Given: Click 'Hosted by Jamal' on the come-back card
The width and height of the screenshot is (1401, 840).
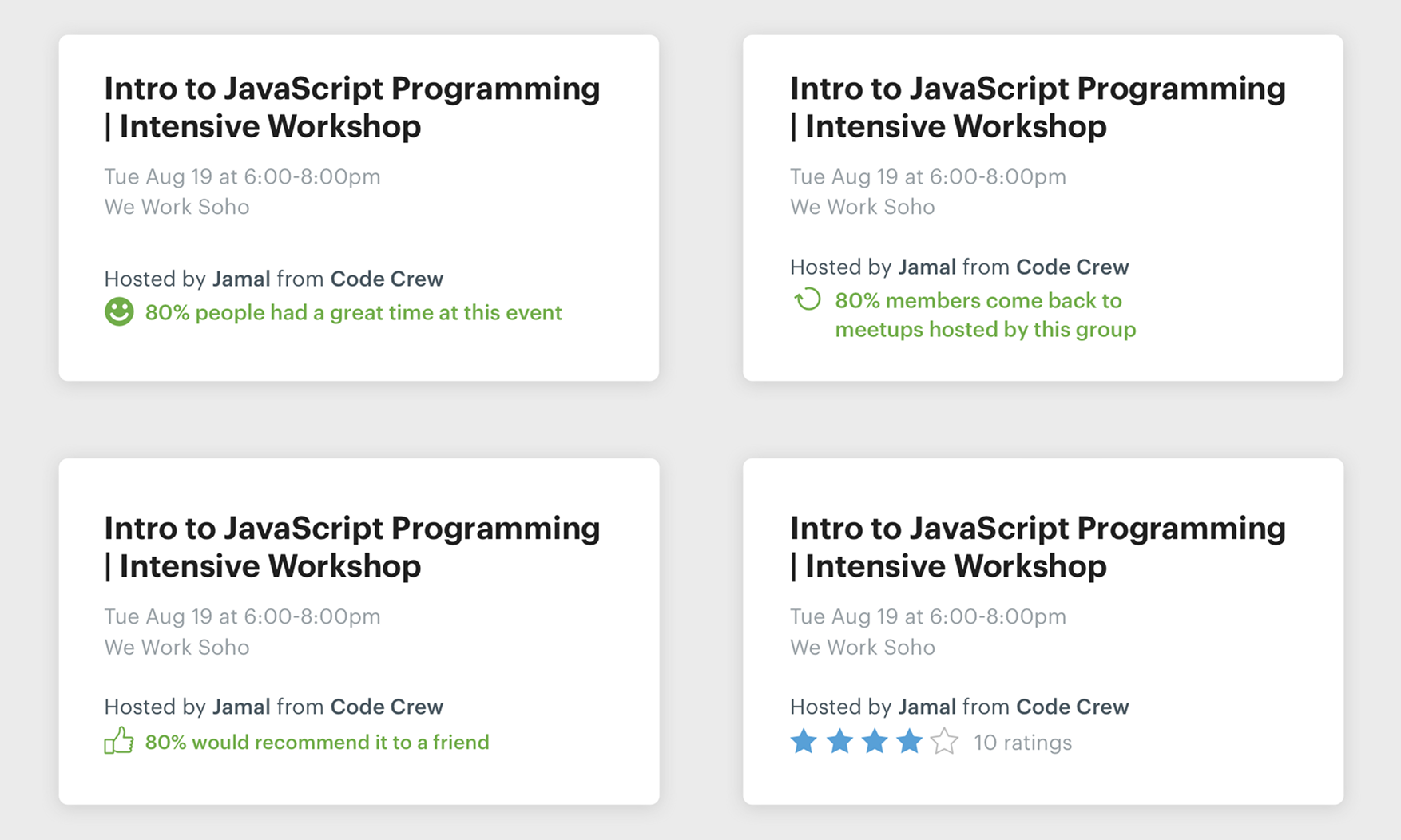Looking at the screenshot, I should click(873, 267).
